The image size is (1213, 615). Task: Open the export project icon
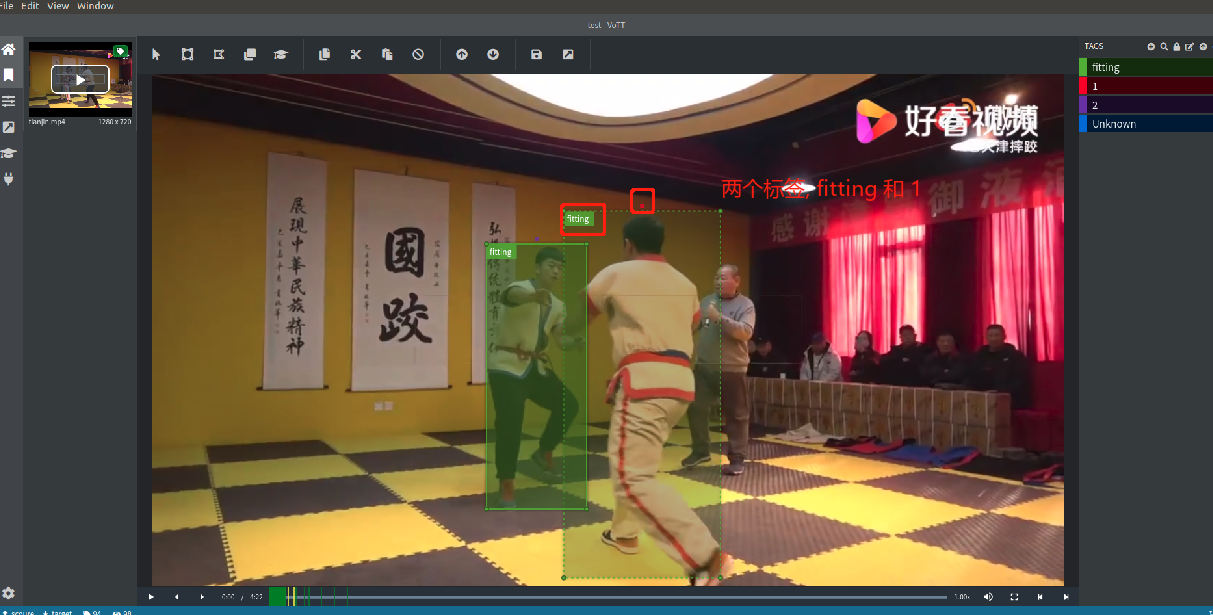click(x=567, y=54)
